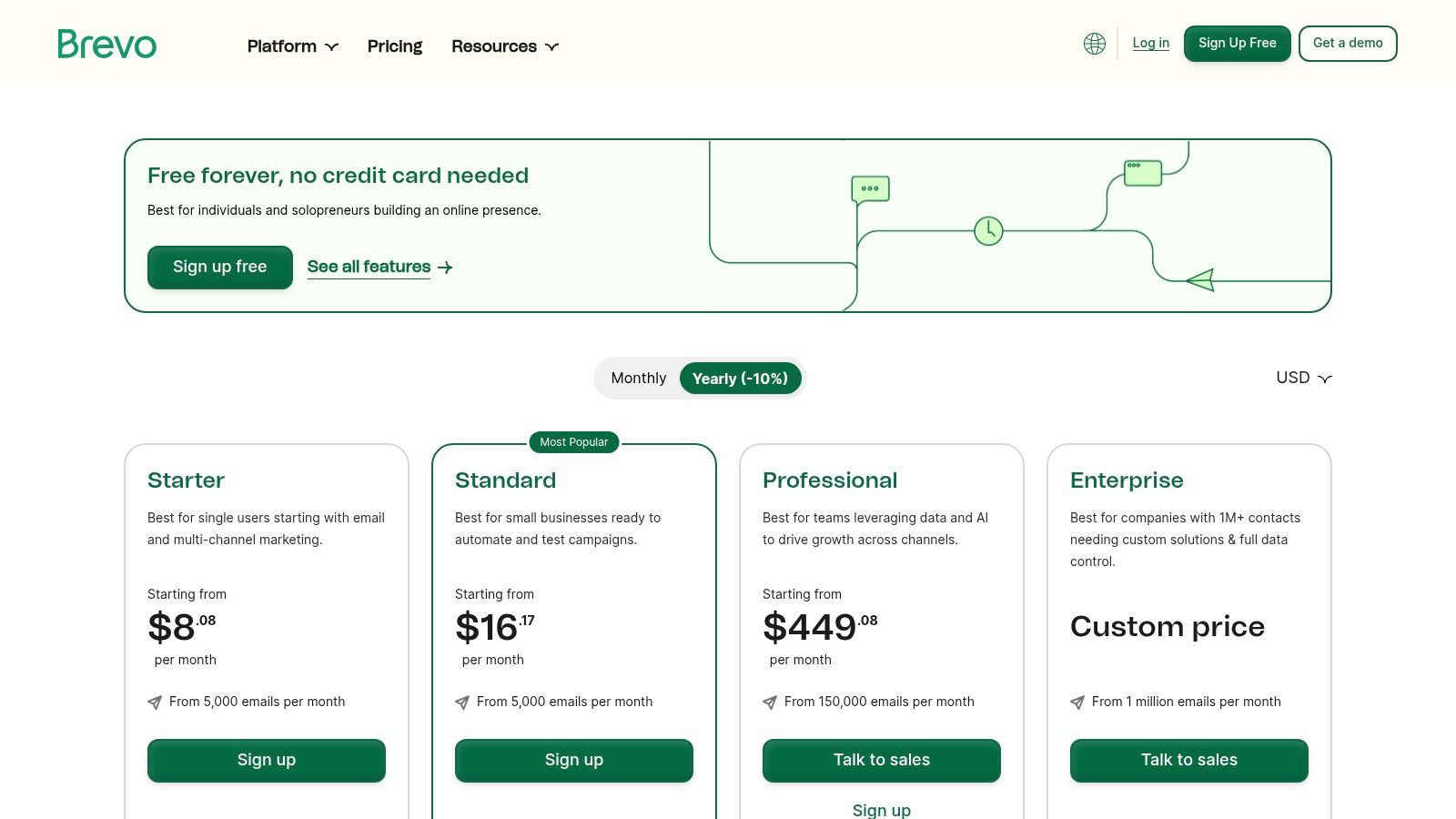Click the Brevo logo
The height and width of the screenshot is (819, 1456).
click(x=106, y=44)
